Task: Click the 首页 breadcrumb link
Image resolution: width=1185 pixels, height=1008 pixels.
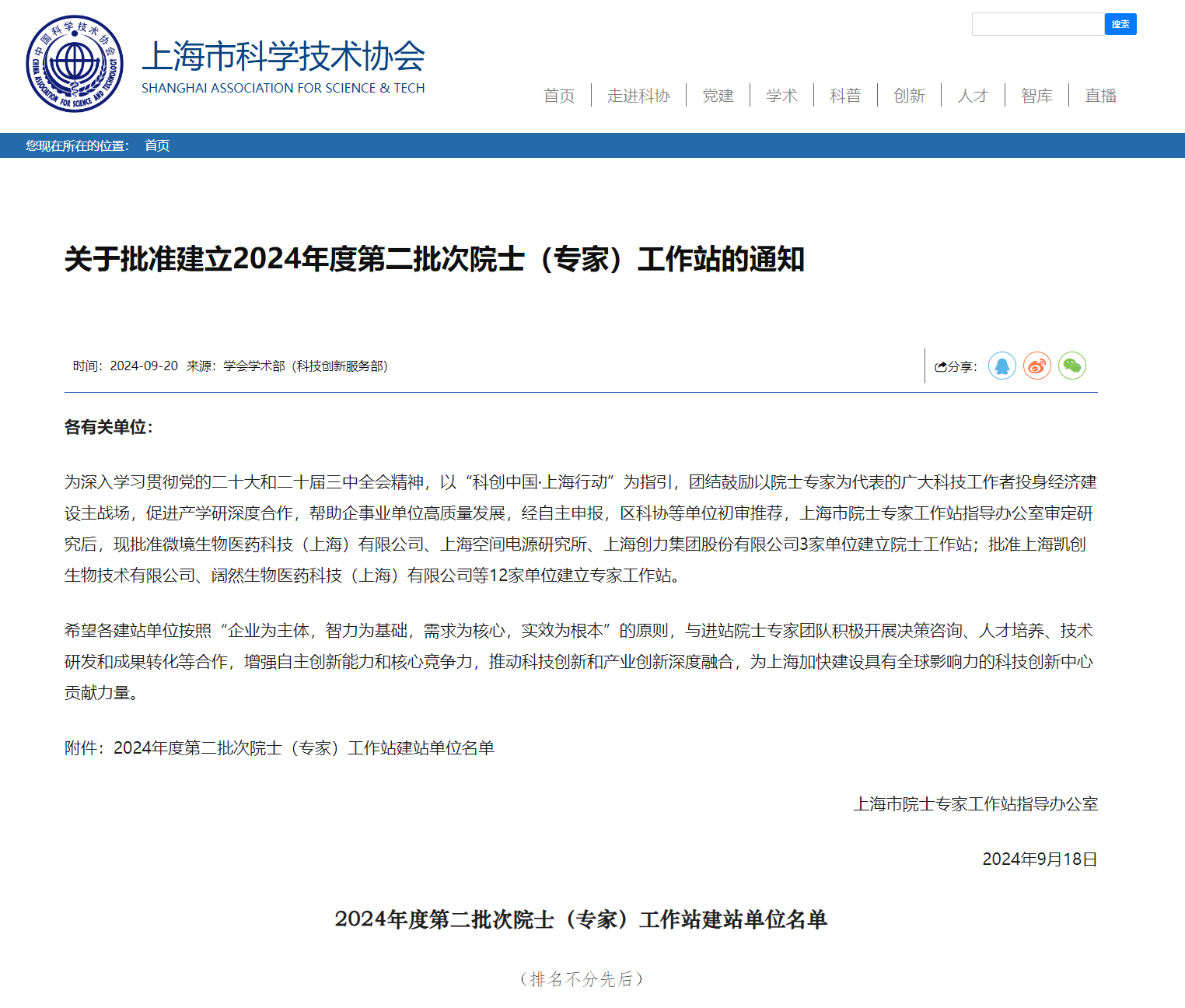Action: [x=157, y=145]
